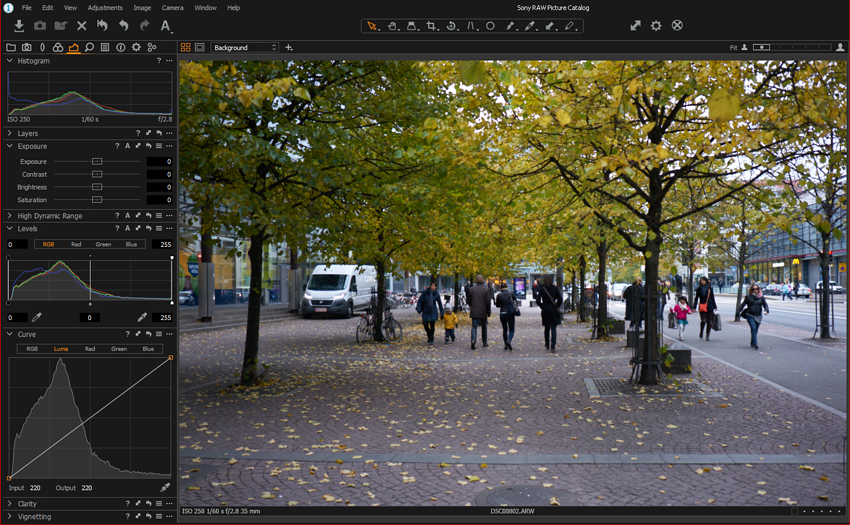Click the Curve point picker eyedropper
Image resolution: width=850 pixels, height=525 pixels.
165,487
